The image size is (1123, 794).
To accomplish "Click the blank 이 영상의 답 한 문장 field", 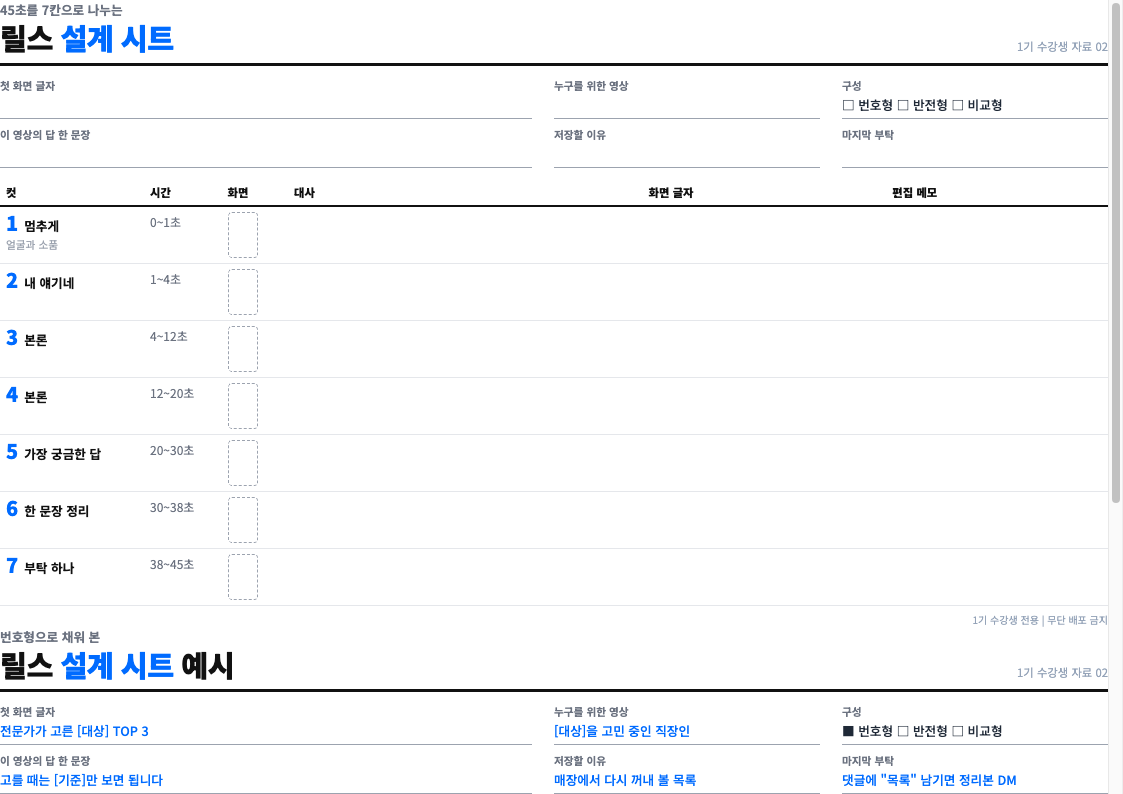I will coord(266,155).
